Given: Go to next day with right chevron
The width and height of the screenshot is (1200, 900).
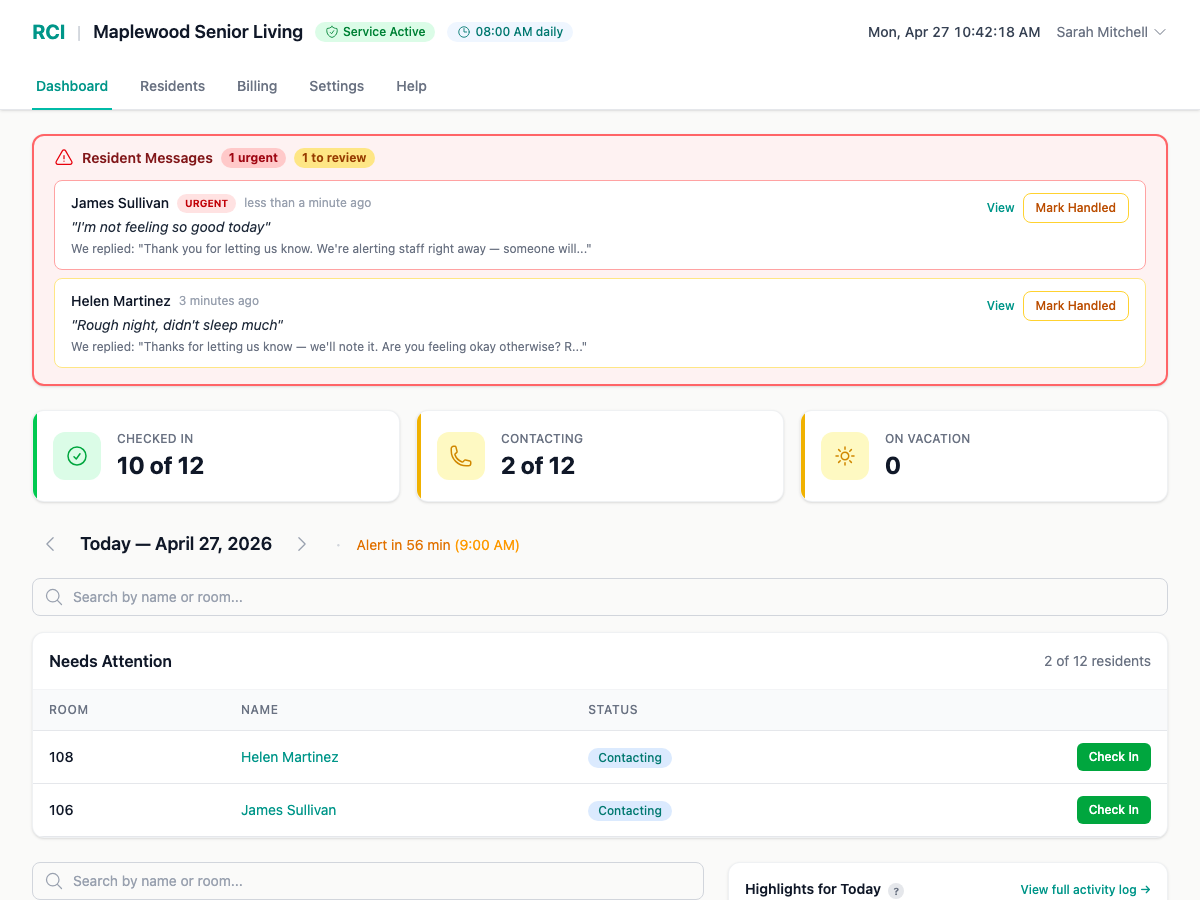Looking at the screenshot, I should click(x=302, y=544).
